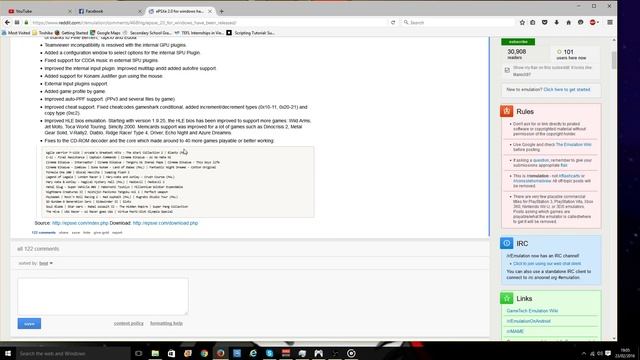Open the Getting Started bookmark
640x360 pixels.
pyautogui.click(x=71, y=33)
